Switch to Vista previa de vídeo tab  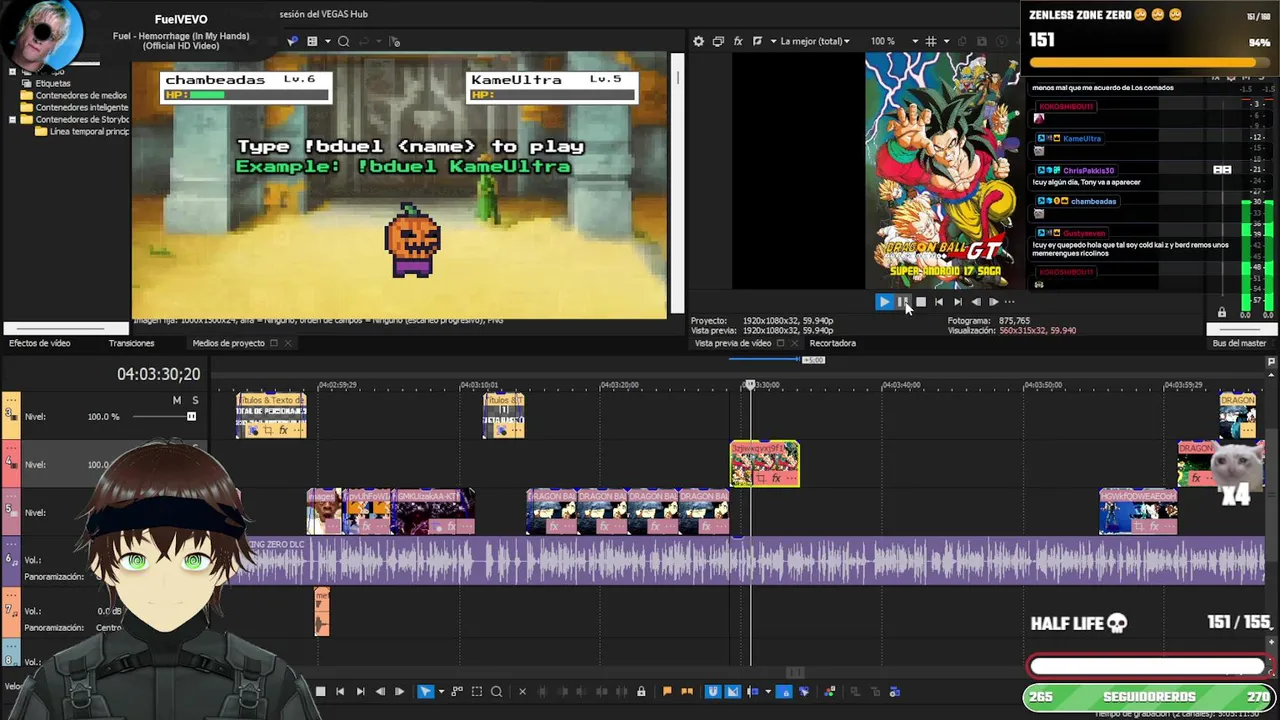[733, 343]
